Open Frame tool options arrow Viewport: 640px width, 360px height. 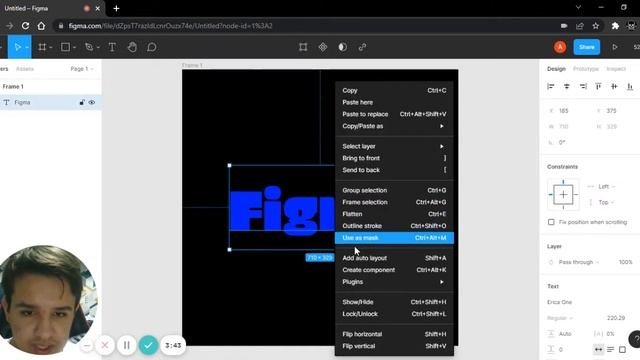[51, 48]
